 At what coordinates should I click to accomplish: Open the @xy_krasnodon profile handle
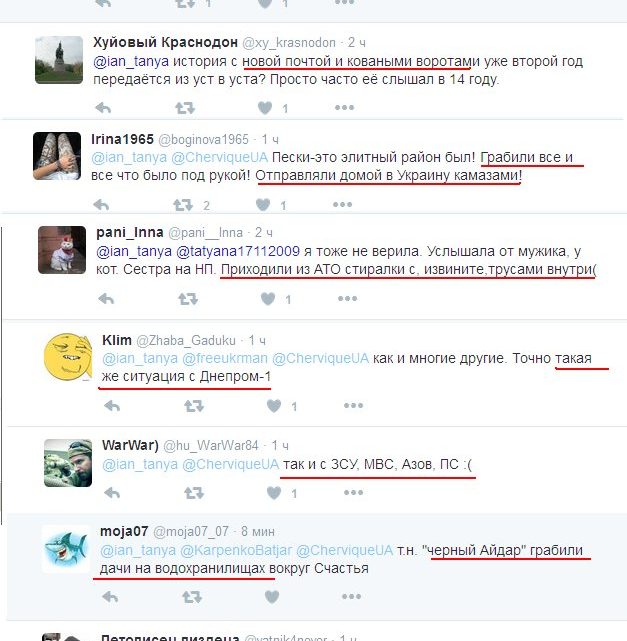(x=289, y=43)
